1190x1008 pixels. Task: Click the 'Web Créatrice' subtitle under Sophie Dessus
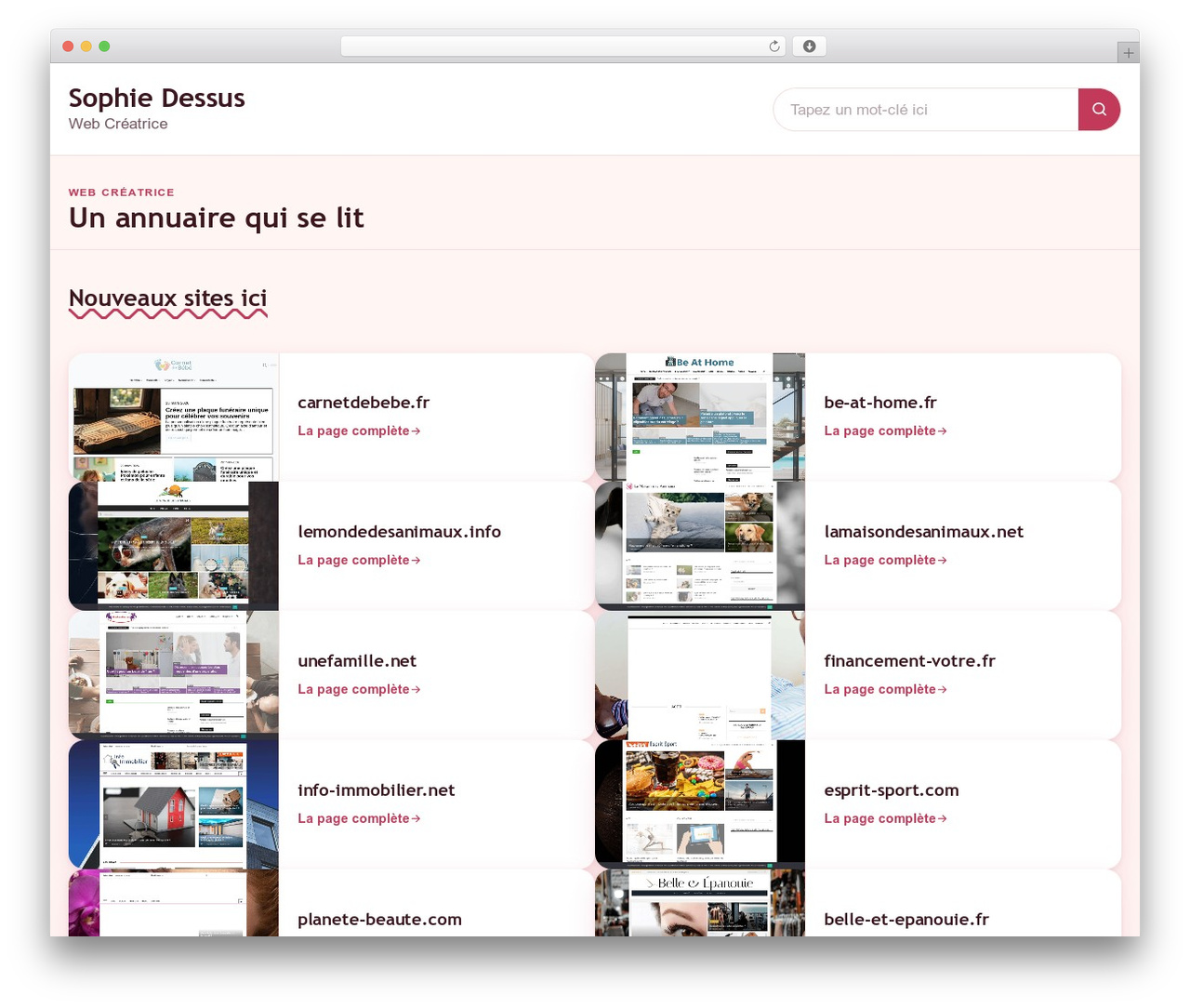coord(118,124)
